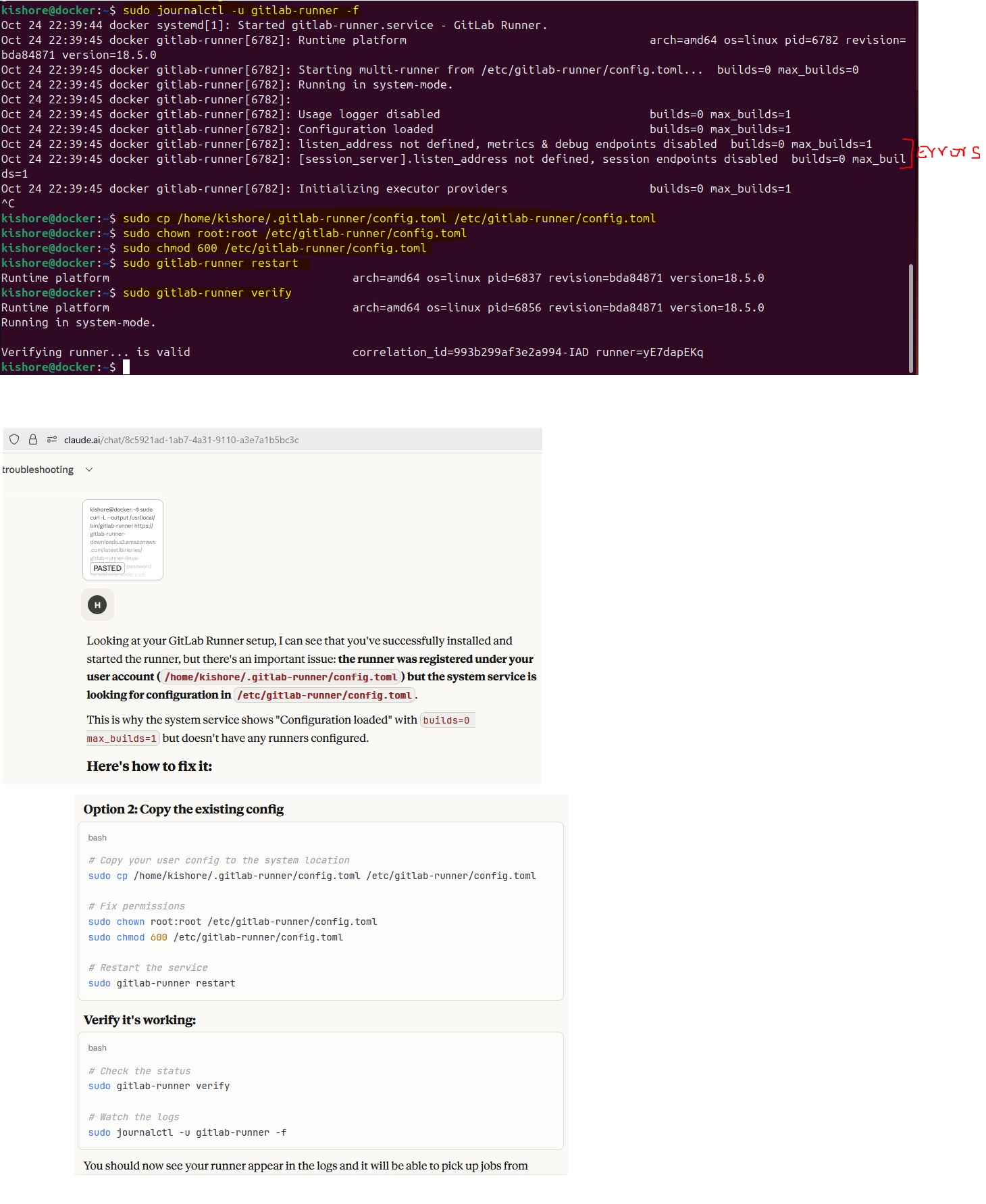986x1204 pixels.
Task: Click the 'sudo gitlab-runner restart' code line
Action: coord(162,983)
